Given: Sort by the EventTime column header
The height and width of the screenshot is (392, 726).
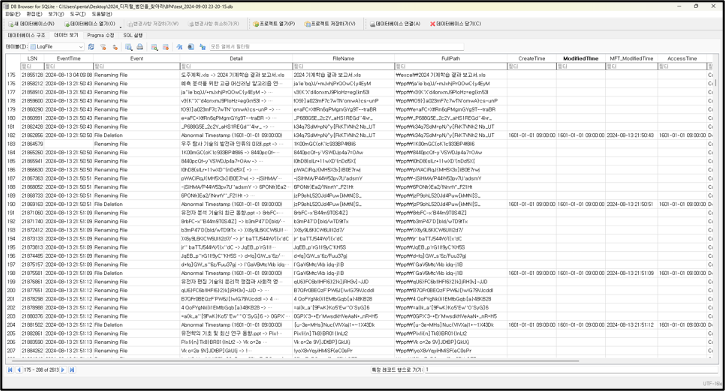Looking at the screenshot, I should 69,59.
